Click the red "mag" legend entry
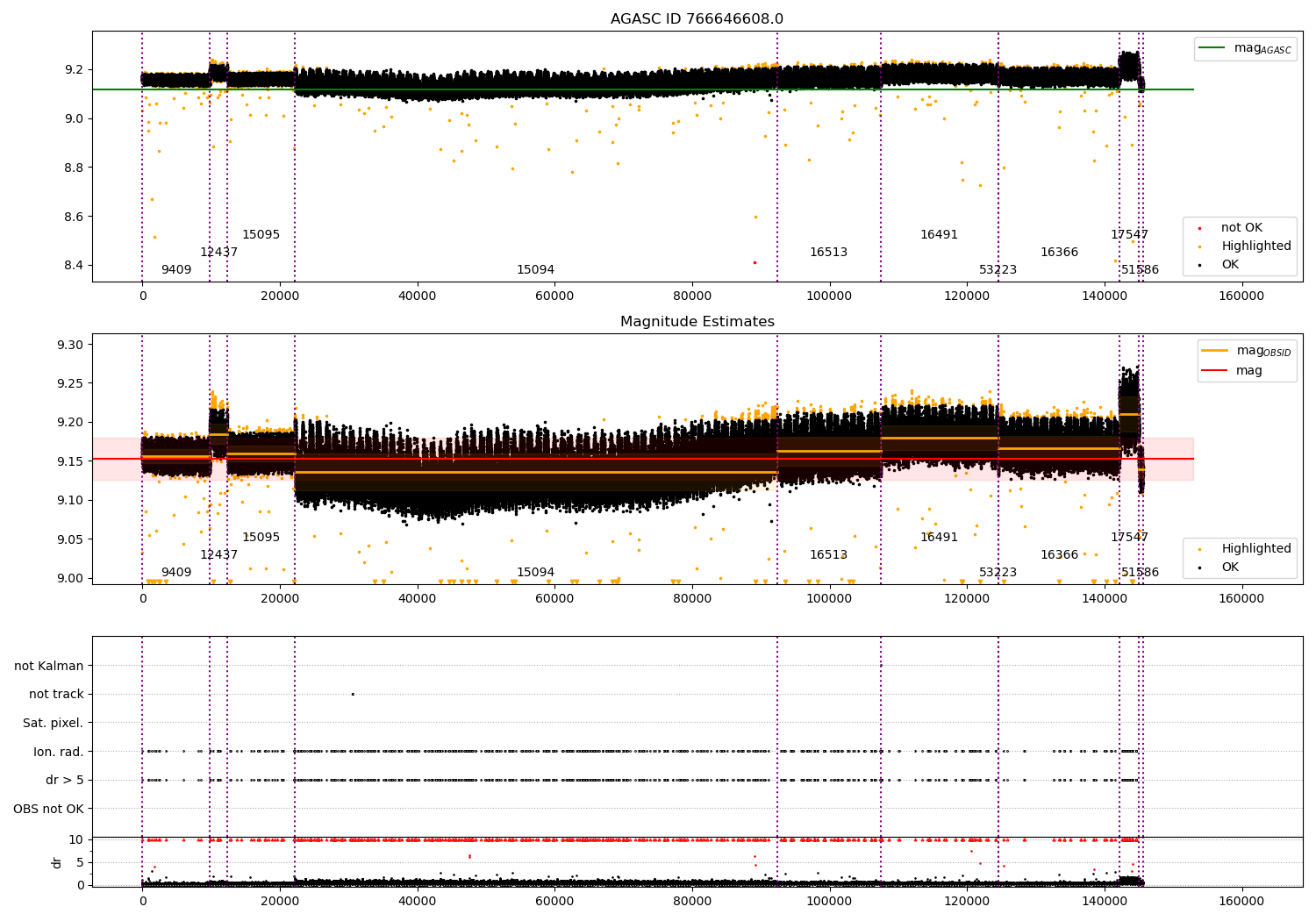The height and width of the screenshot is (921, 1316). pos(1233,371)
